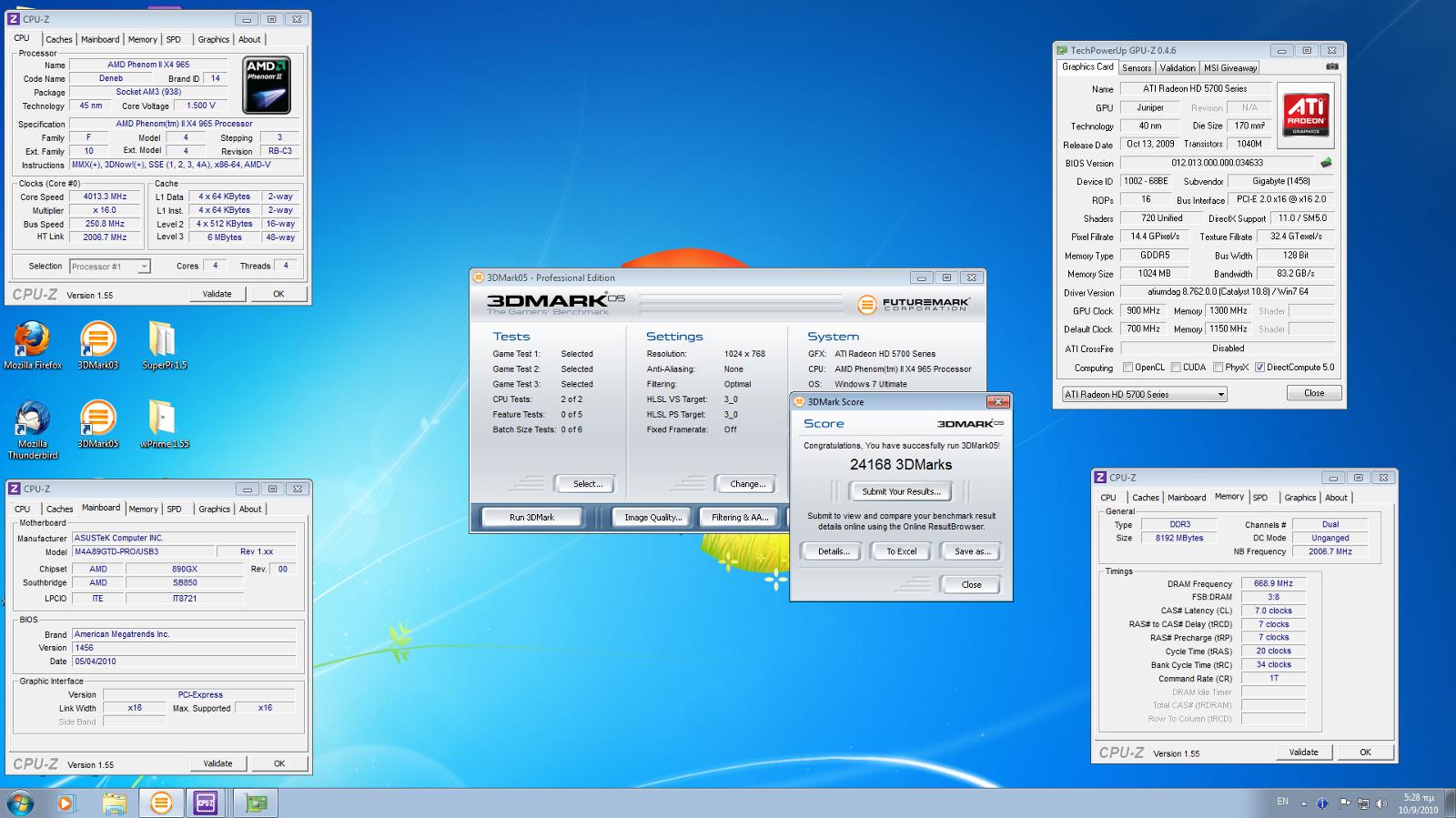Click Core Speed value 4013.3 MHz
Image resolution: width=1456 pixels, height=818 pixels.
point(105,197)
